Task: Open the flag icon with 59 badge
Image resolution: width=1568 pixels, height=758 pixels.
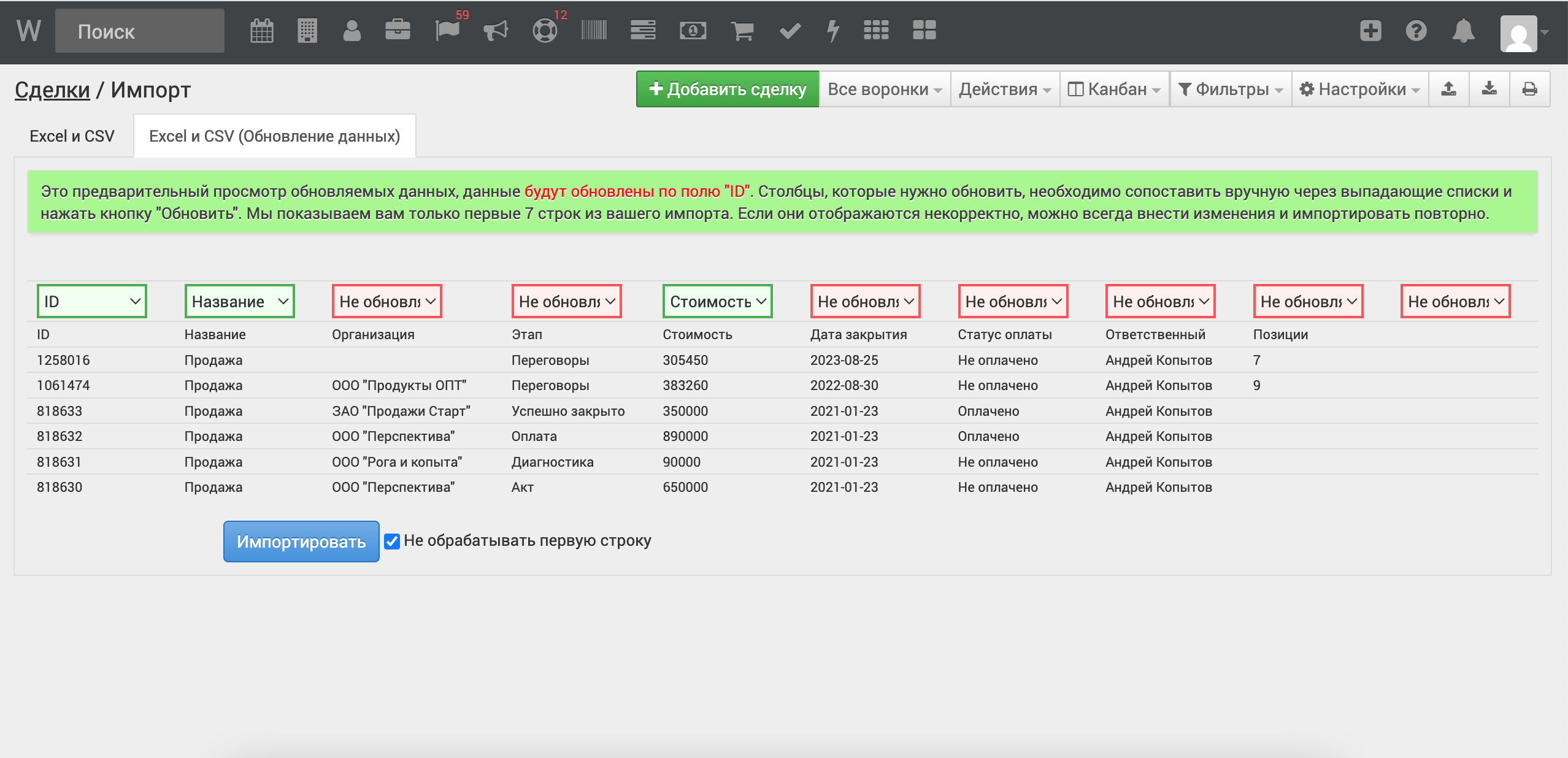Action: (x=447, y=31)
